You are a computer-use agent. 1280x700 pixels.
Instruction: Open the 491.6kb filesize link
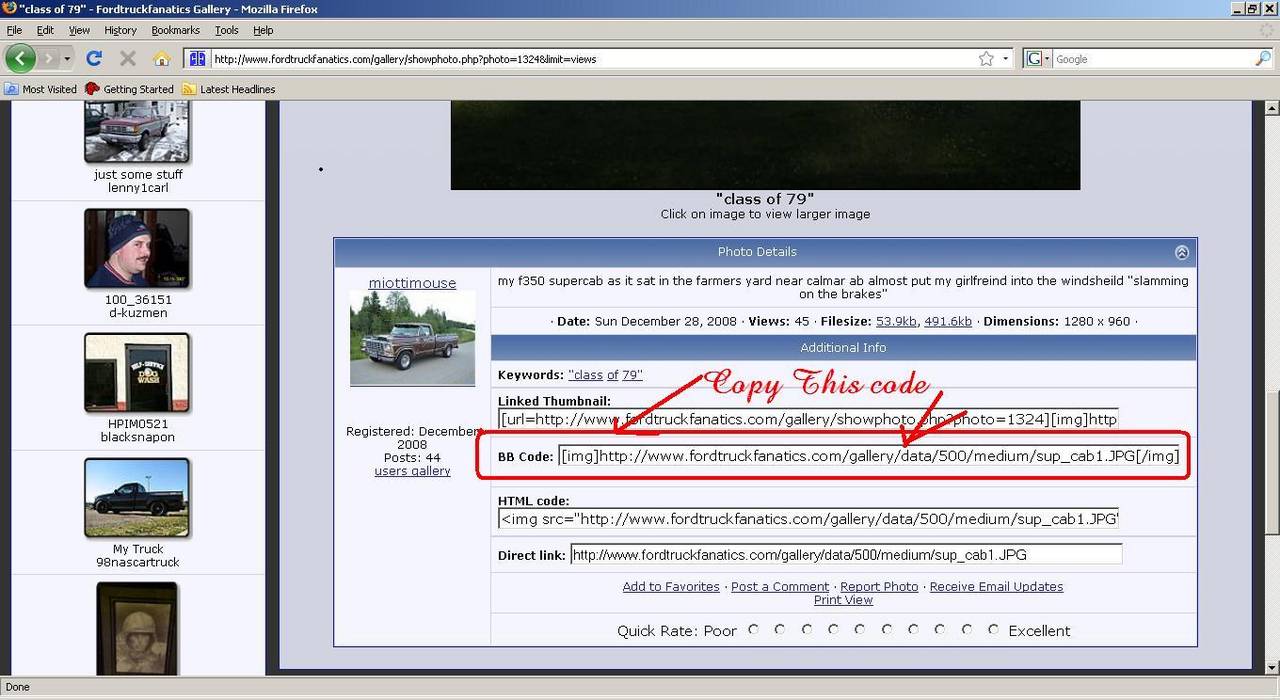point(948,322)
